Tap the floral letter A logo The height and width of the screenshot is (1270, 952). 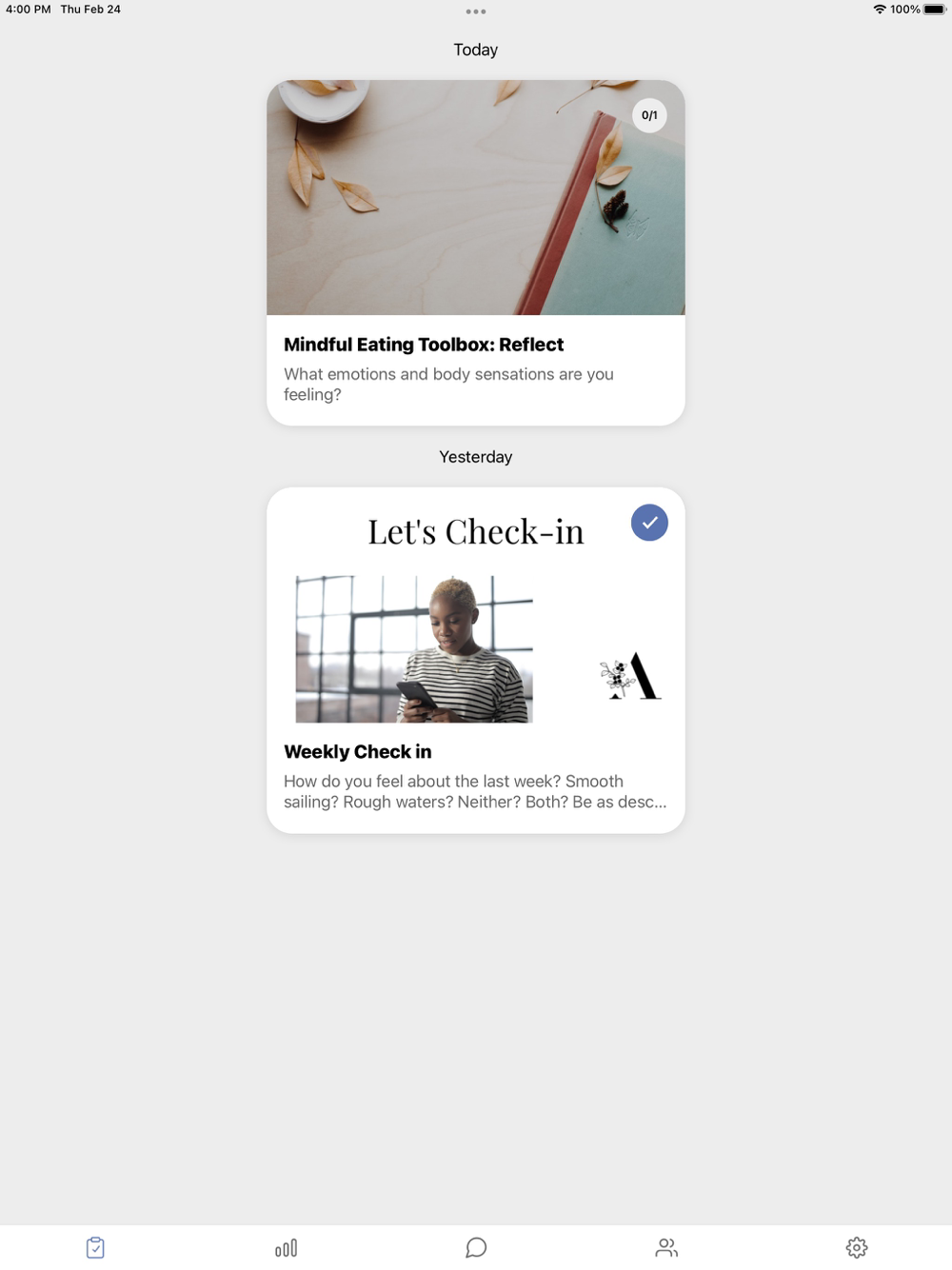(x=630, y=676)
